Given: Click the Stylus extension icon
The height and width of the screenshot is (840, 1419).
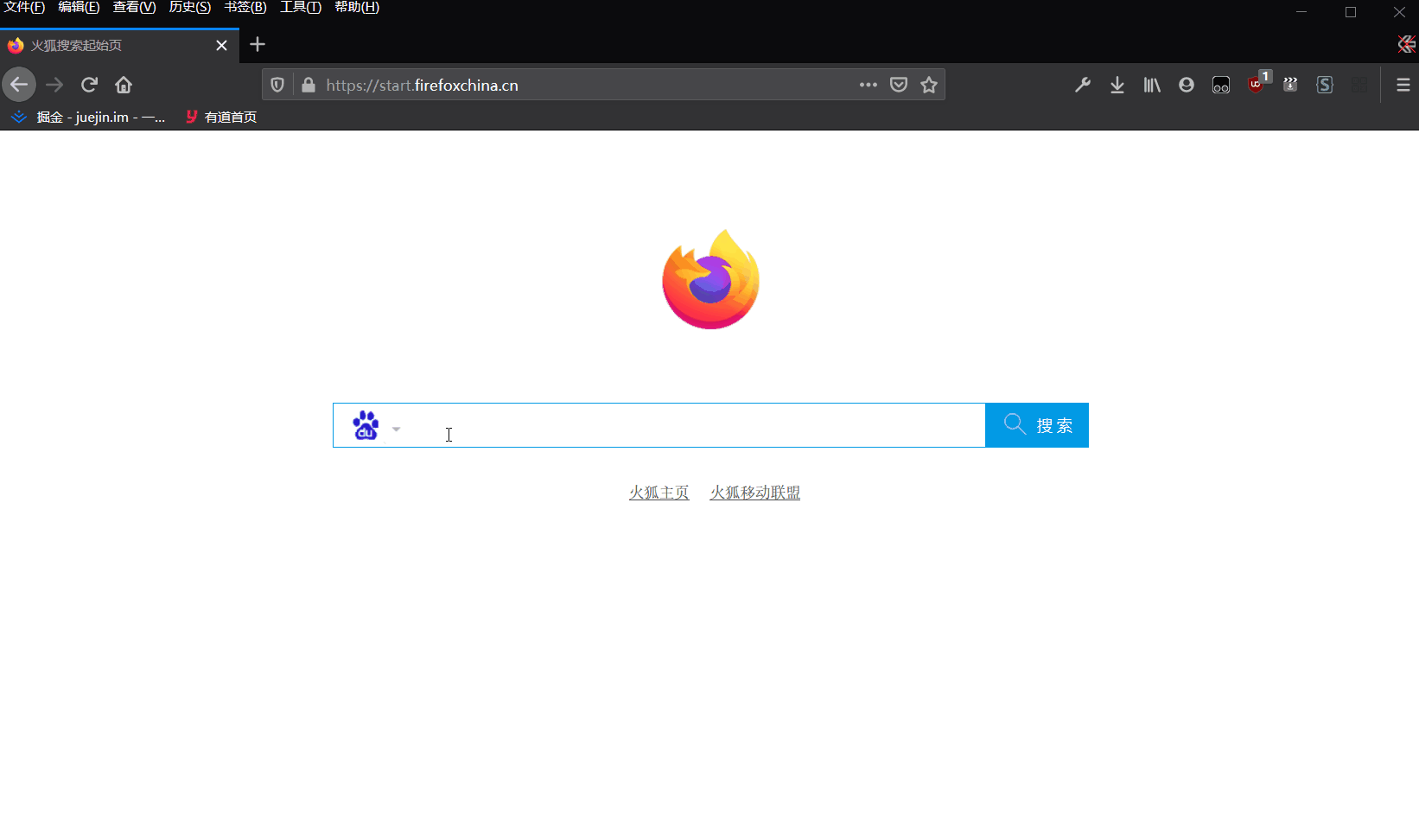Looking at the screenshot, I should (x=1325, y=85).
